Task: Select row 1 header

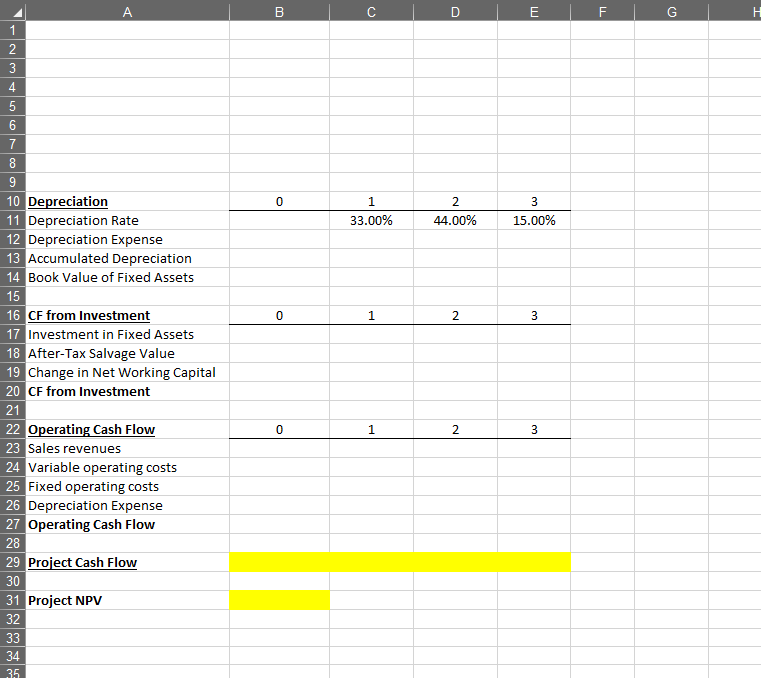Action: point(13,31)
